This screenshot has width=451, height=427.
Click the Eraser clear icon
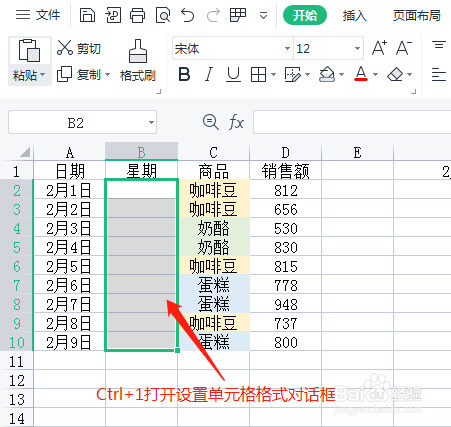395,74
